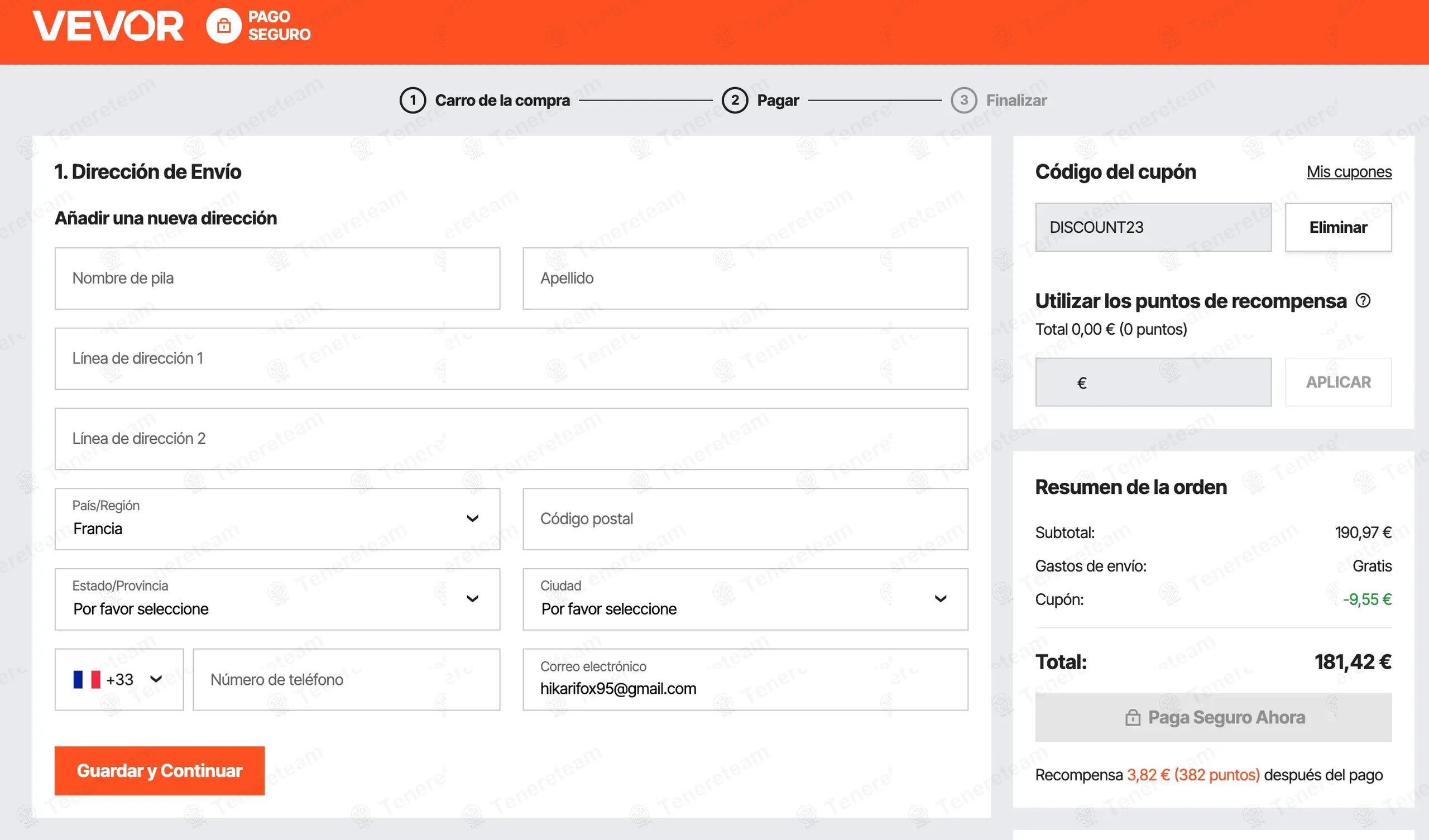This screenshot has width=1429, height=840.
Task: Click Utilizar los puntos de recompensa heading
Action: pyautogui.click(x=1191, y=301)
